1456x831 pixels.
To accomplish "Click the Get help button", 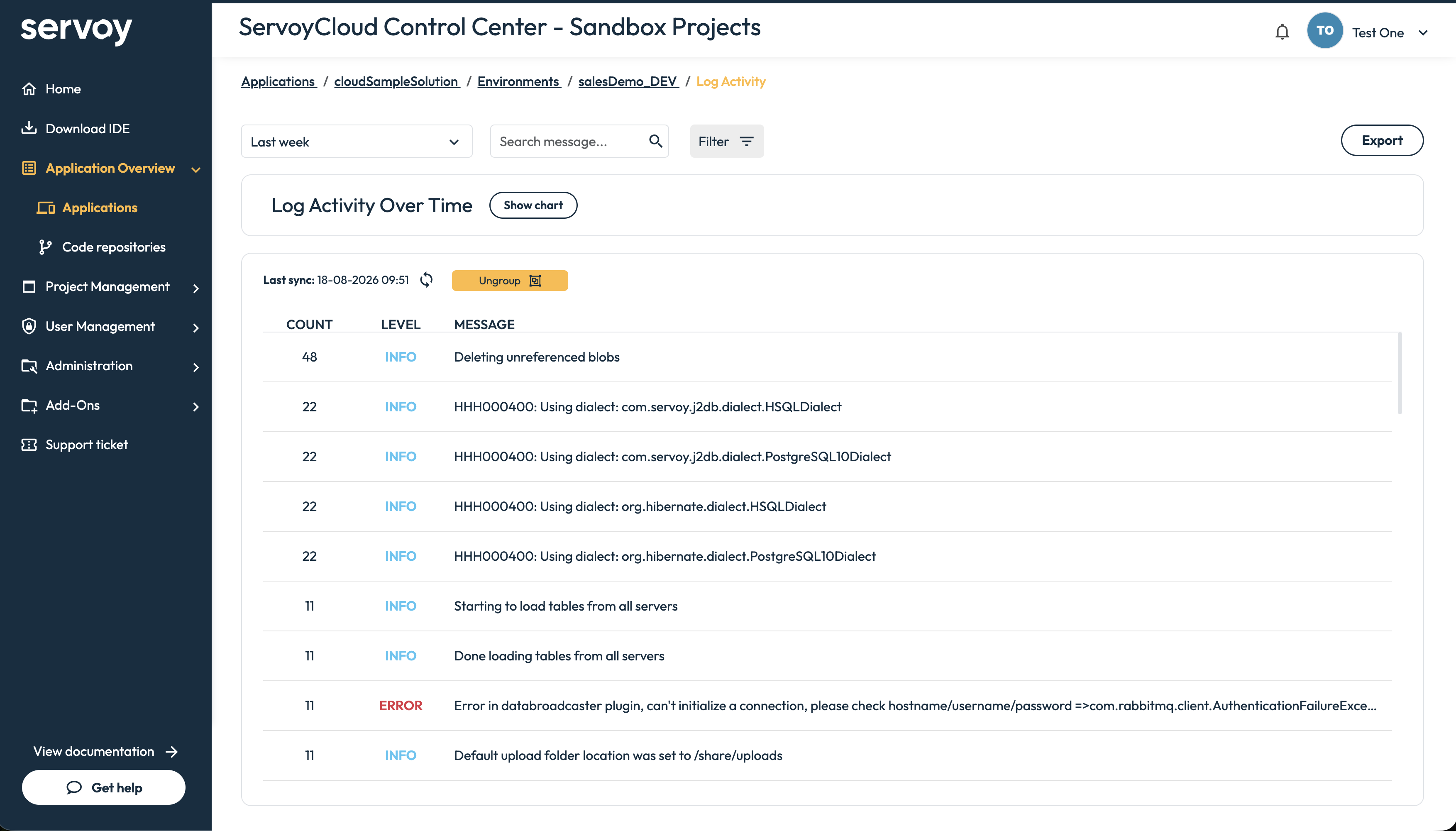I will point(103,788).
